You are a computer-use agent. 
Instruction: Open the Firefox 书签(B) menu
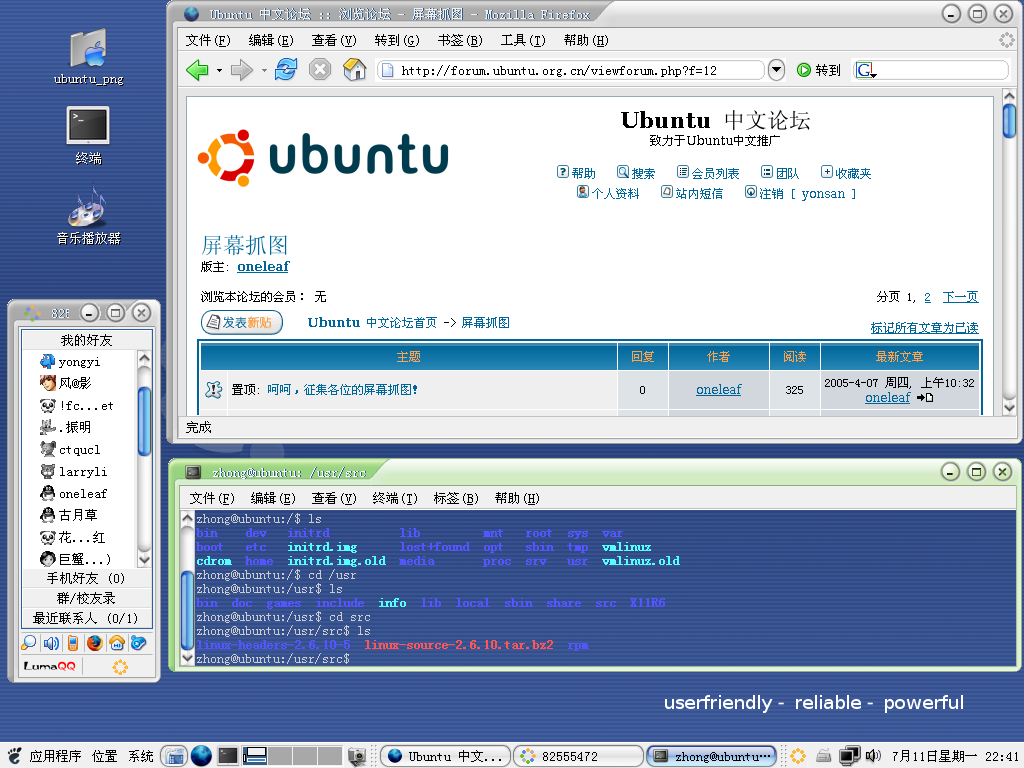point(460,40)
